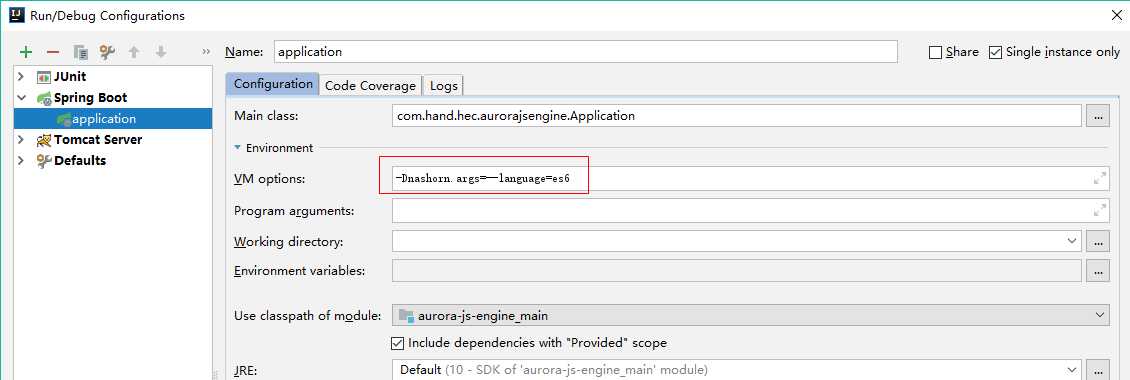Image resolution: width=1130 pixels, height=380 pixels.
Task: Click the Name input field
Action: (585, 52)
